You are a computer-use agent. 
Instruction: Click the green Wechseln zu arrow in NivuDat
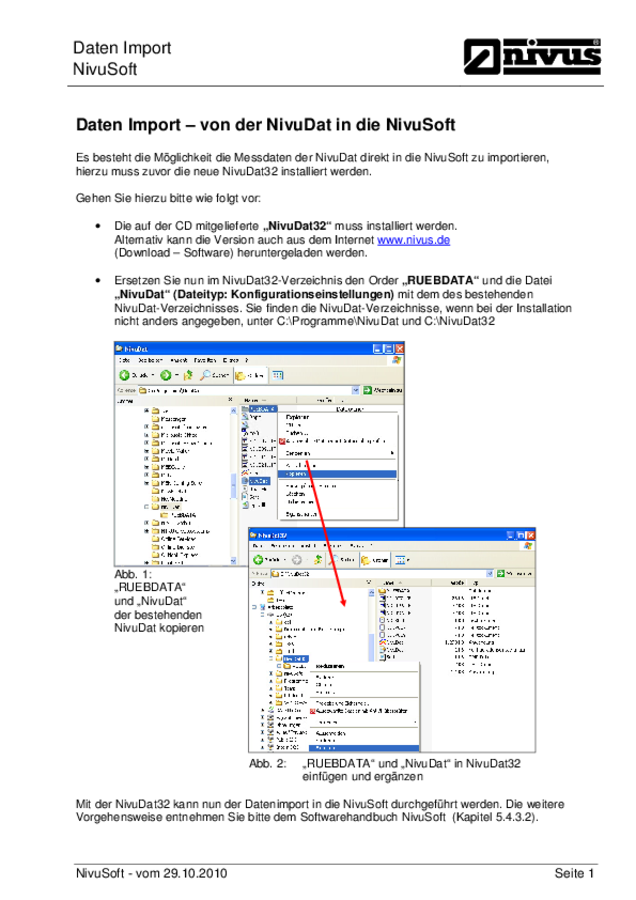point(367,390)
